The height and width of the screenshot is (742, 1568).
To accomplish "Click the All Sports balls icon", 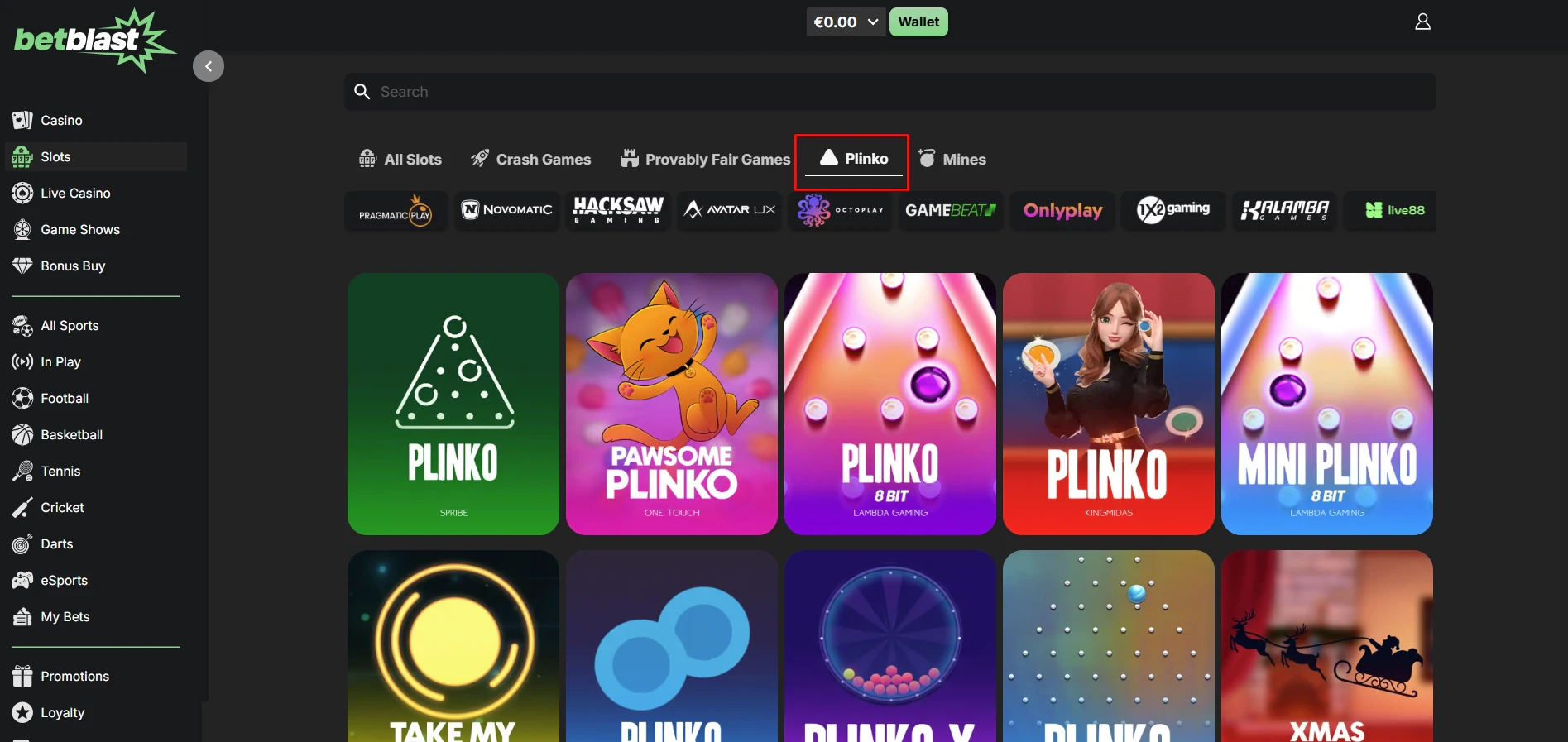I will (22, 325).
